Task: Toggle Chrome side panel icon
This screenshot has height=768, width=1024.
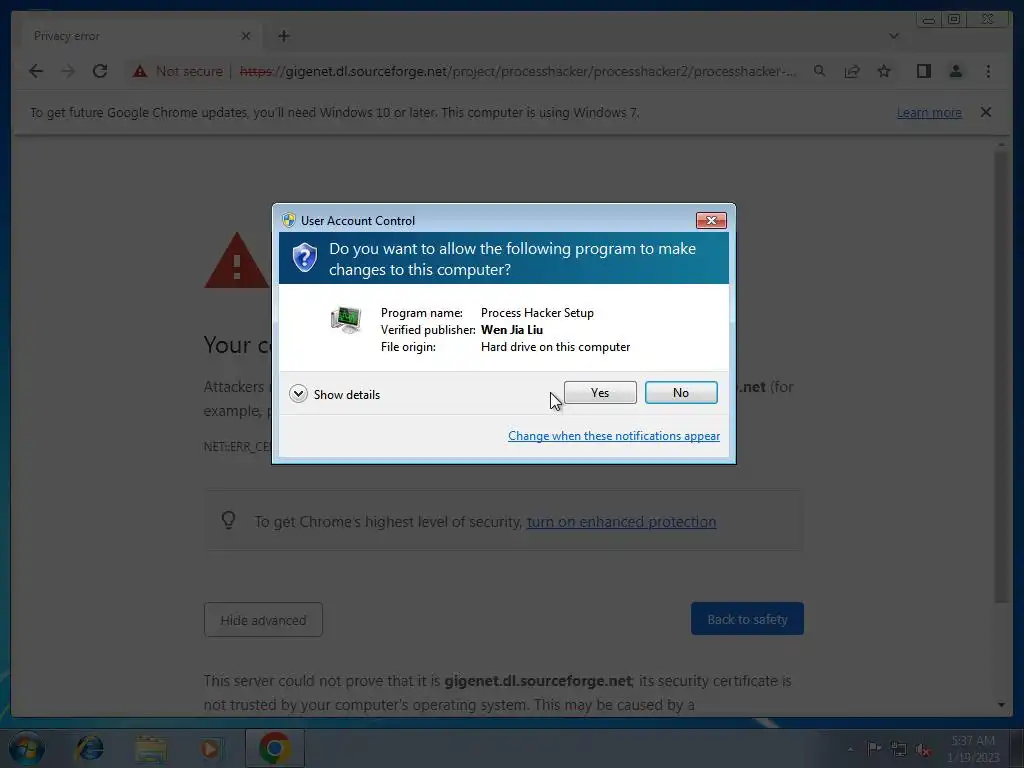Action: point(923,71)
